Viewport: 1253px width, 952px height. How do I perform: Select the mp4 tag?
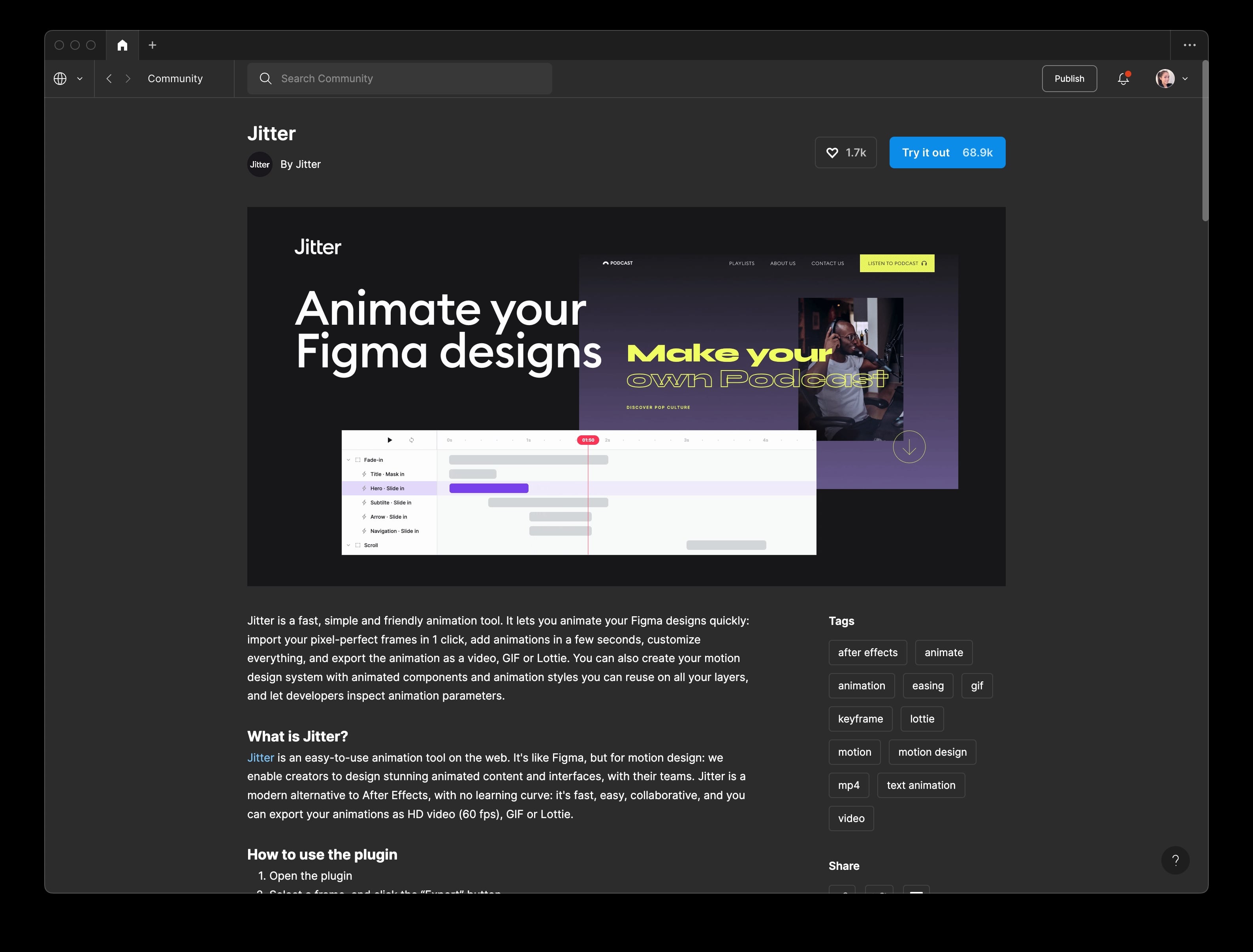[x=849, y=785]
